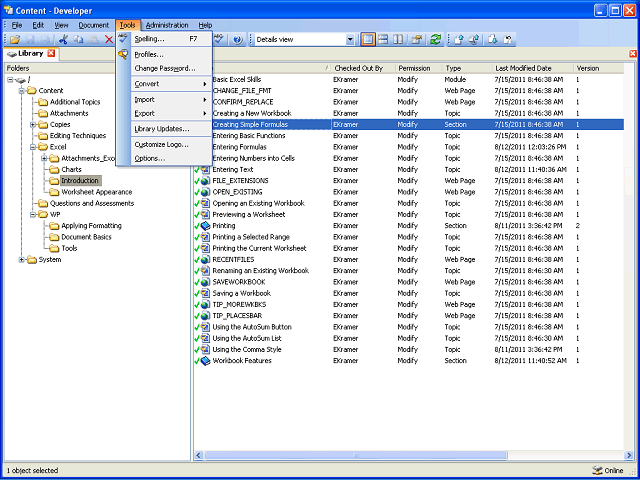The height and width of the screenshot is (480, 640).
Task: Click the drive icon on Library tab
Action: [x=12, y=53]
